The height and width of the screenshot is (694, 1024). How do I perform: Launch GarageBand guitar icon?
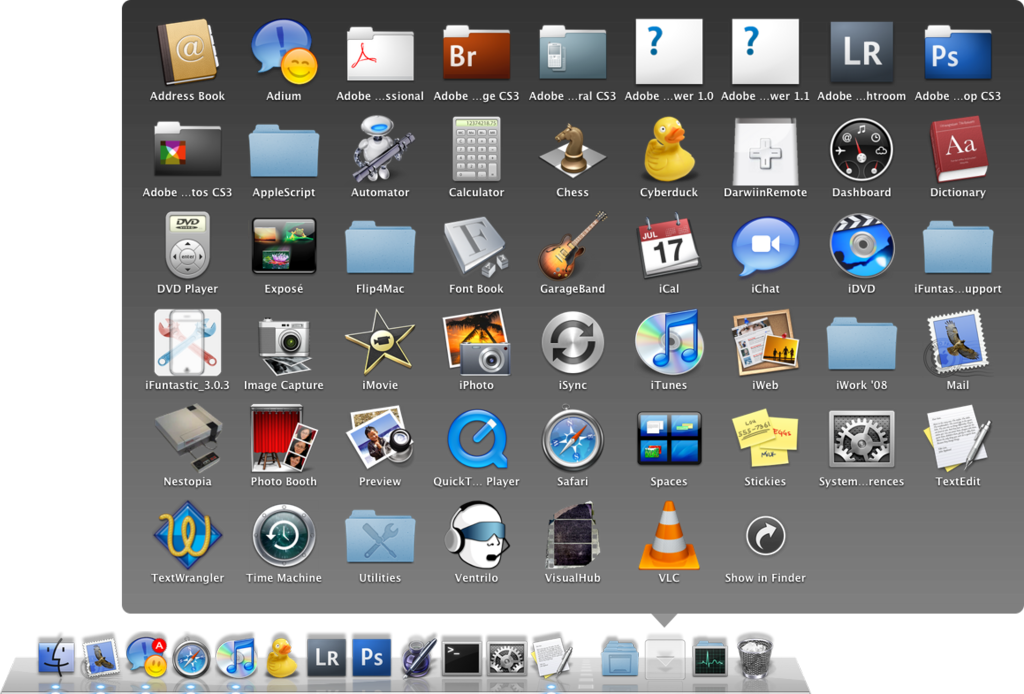coord(573,245)
